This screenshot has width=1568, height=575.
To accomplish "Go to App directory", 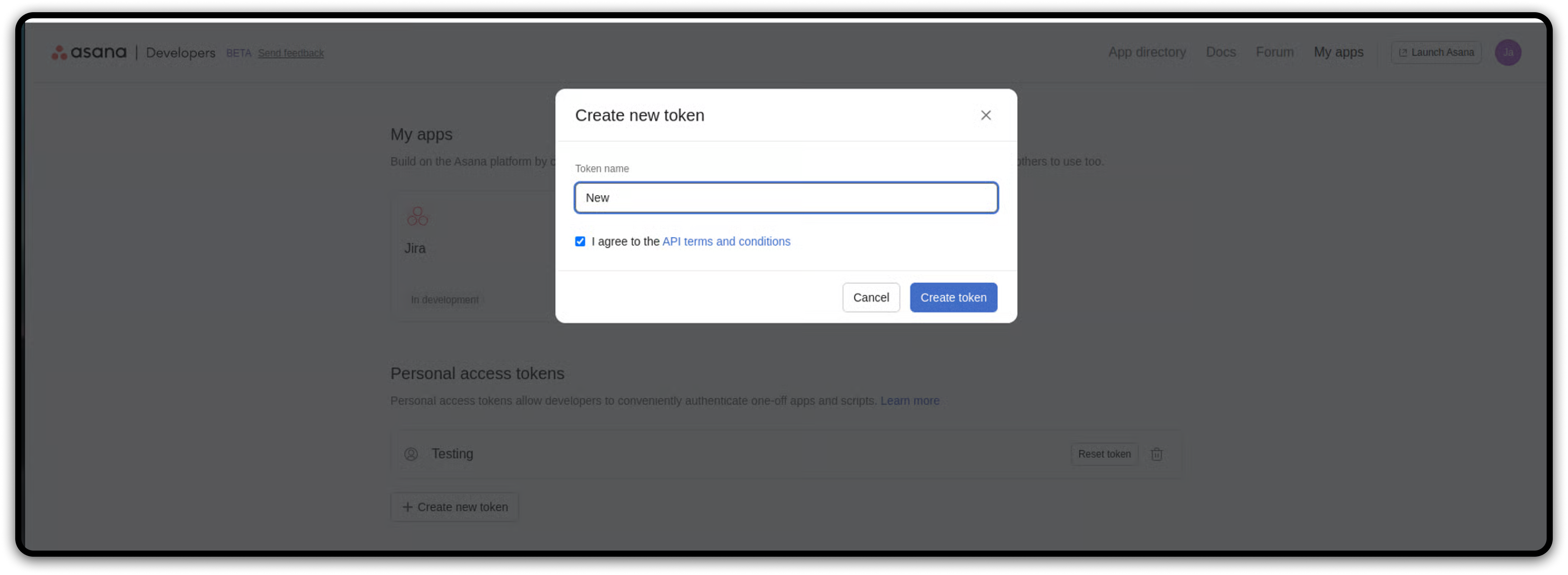I will (x=1147, y=52).
